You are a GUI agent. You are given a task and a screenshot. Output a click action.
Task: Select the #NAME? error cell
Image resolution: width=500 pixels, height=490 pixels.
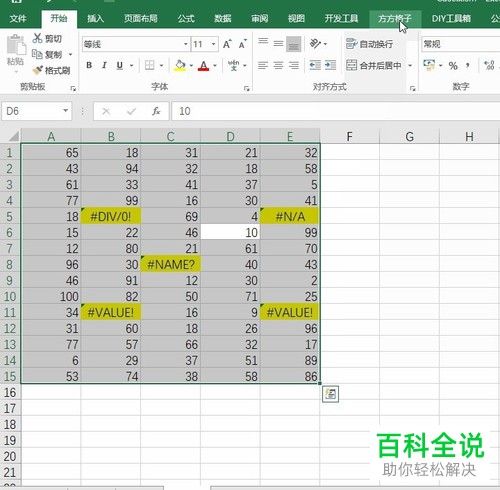(x=170, y=265)
